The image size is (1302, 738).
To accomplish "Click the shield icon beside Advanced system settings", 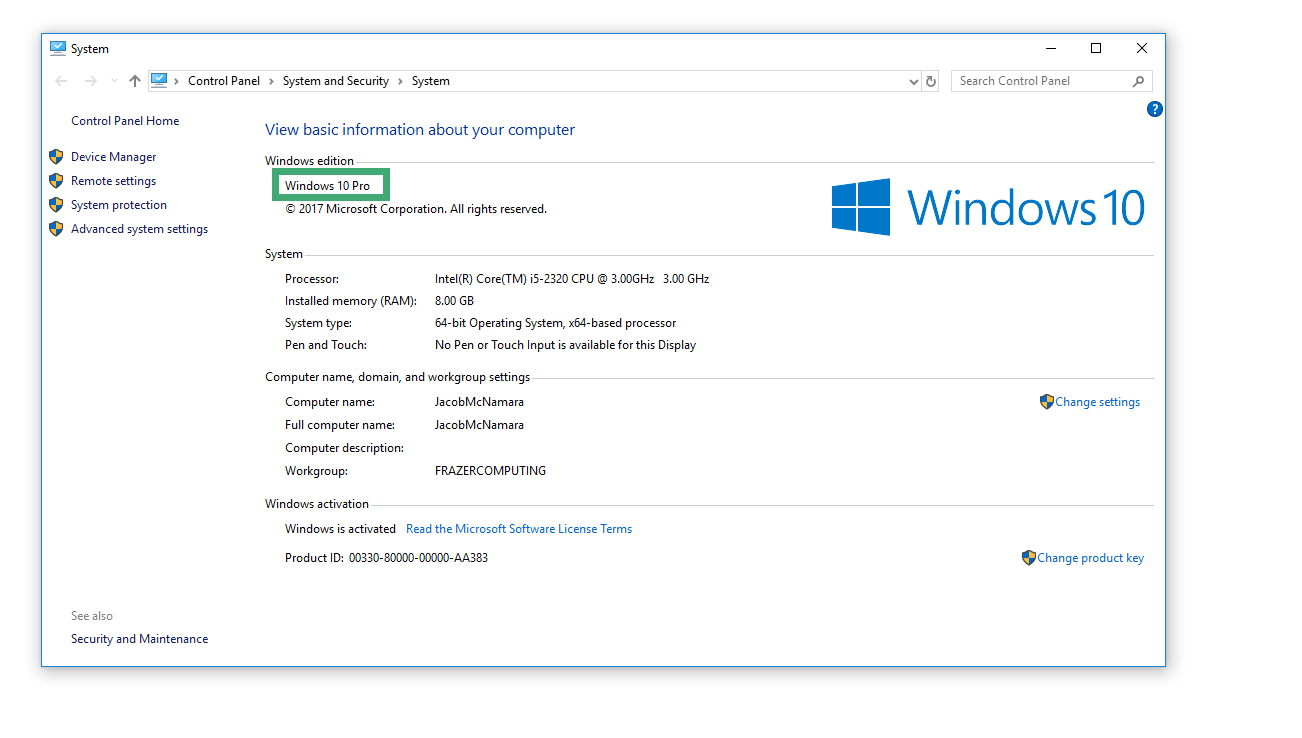I will pos(56,229).
